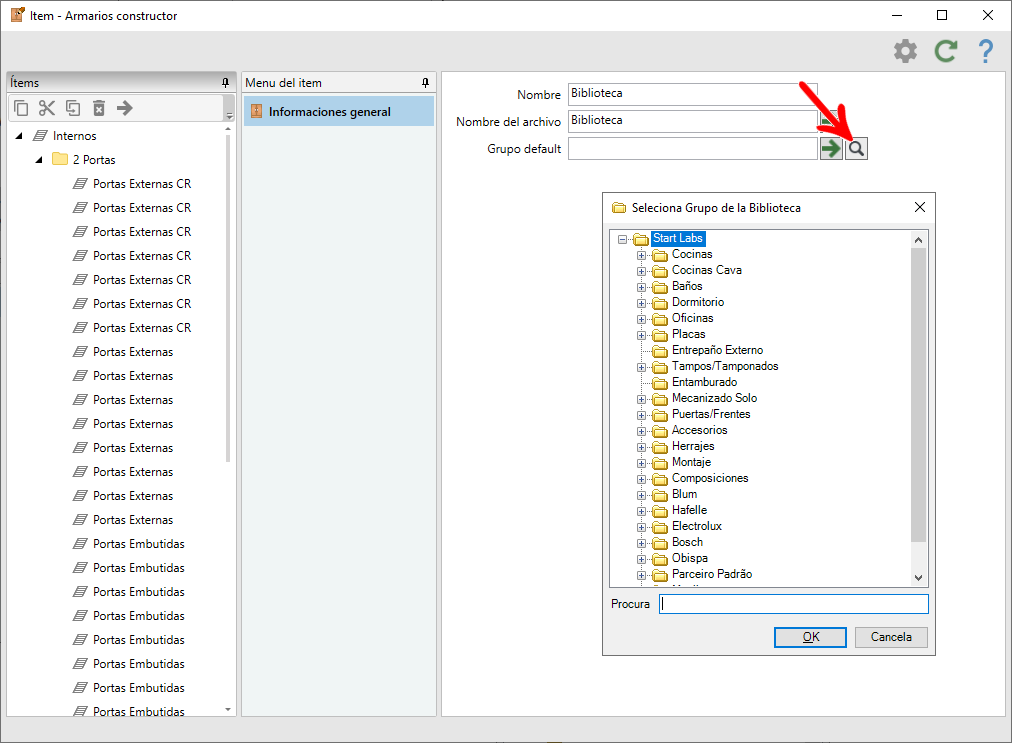Select the 2 Portas folder item
The width and height of the screenshot is (1020, 755).
(x=94, y=160)
